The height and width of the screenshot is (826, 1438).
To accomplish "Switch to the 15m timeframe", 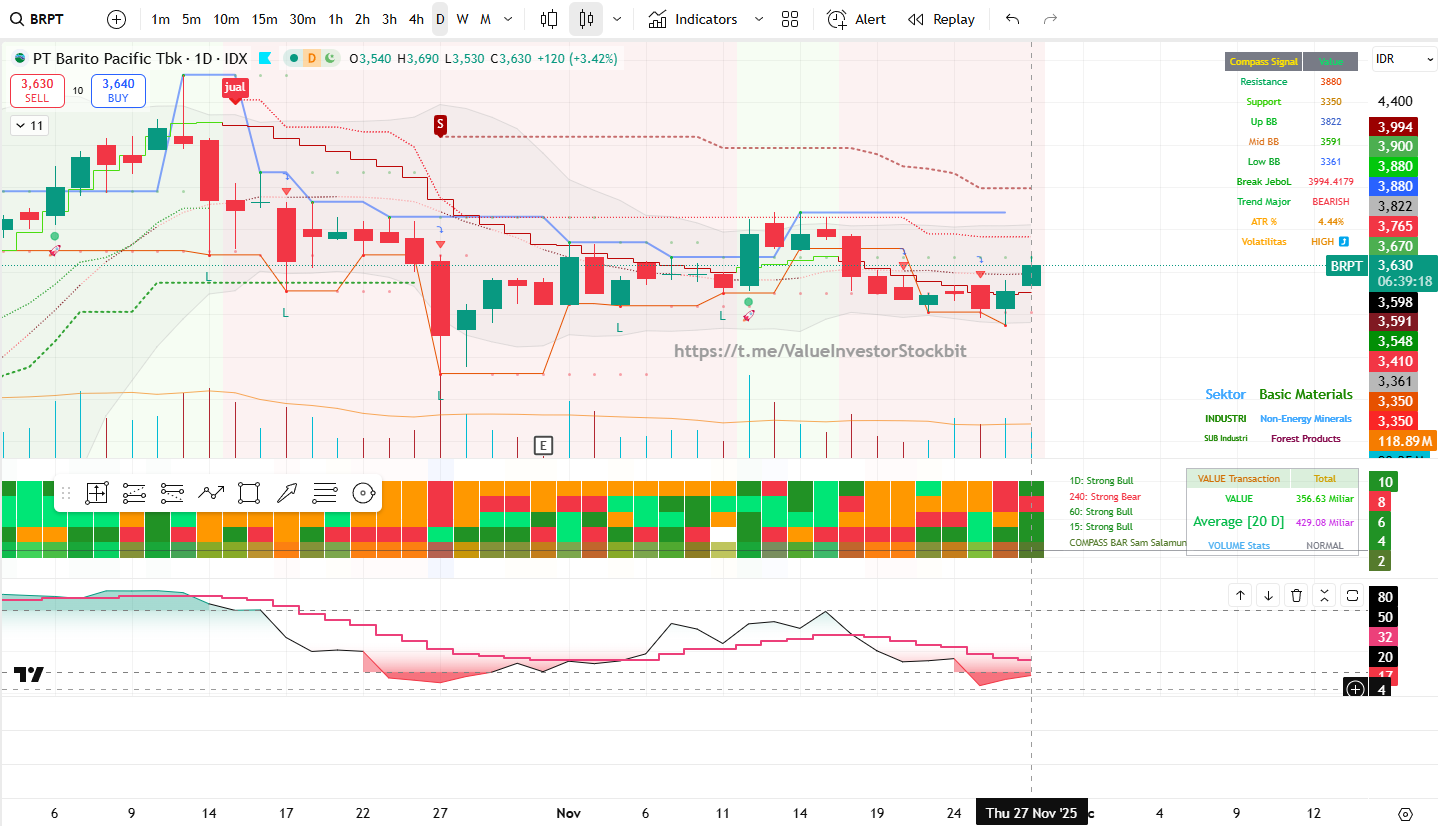I will point(264,19).
